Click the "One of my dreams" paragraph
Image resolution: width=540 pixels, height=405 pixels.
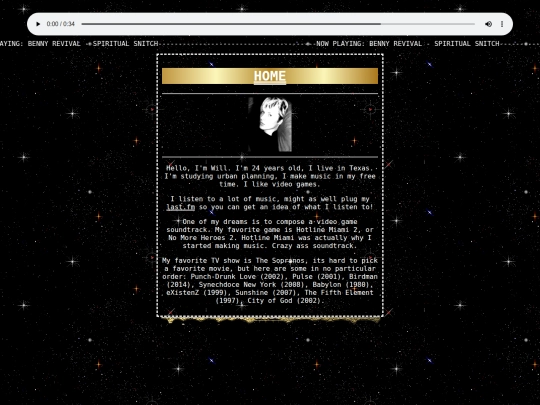pyautogui.click(x=270, y=234)
